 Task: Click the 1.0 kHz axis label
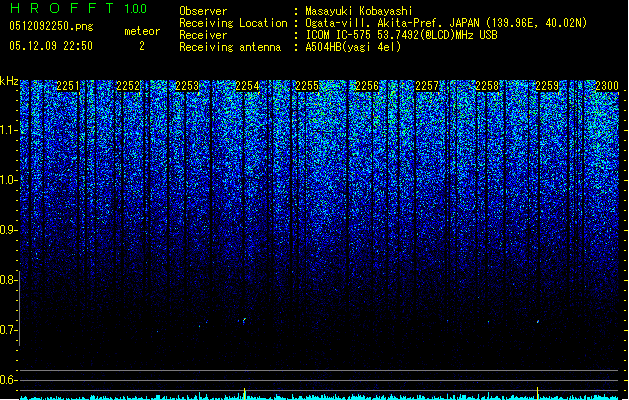(7, 180)
